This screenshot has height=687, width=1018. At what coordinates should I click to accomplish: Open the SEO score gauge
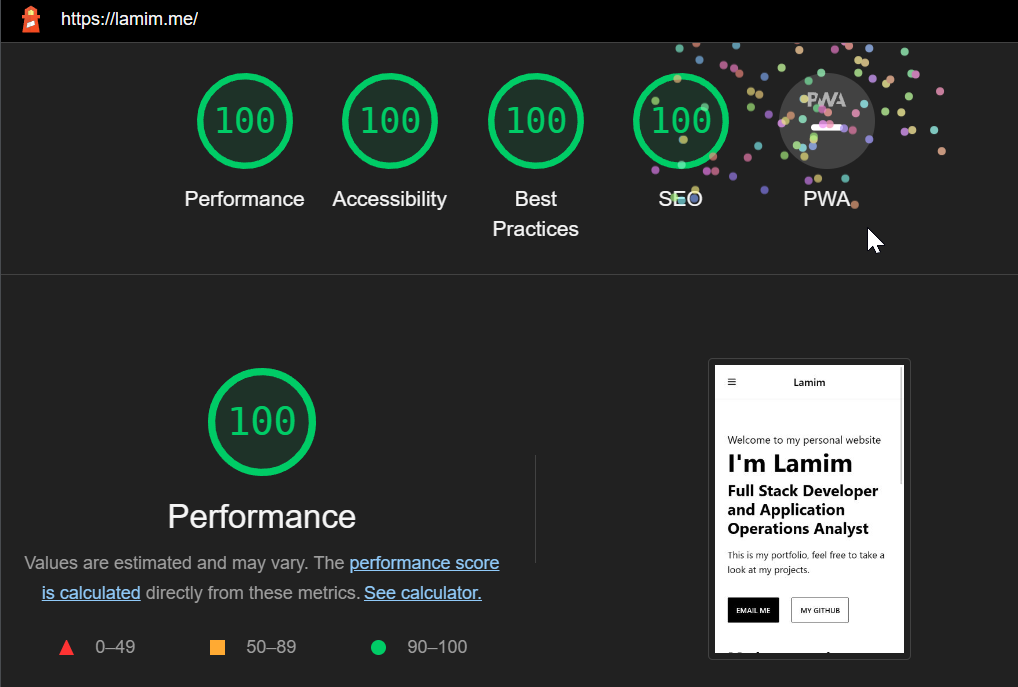coord(680,121)
